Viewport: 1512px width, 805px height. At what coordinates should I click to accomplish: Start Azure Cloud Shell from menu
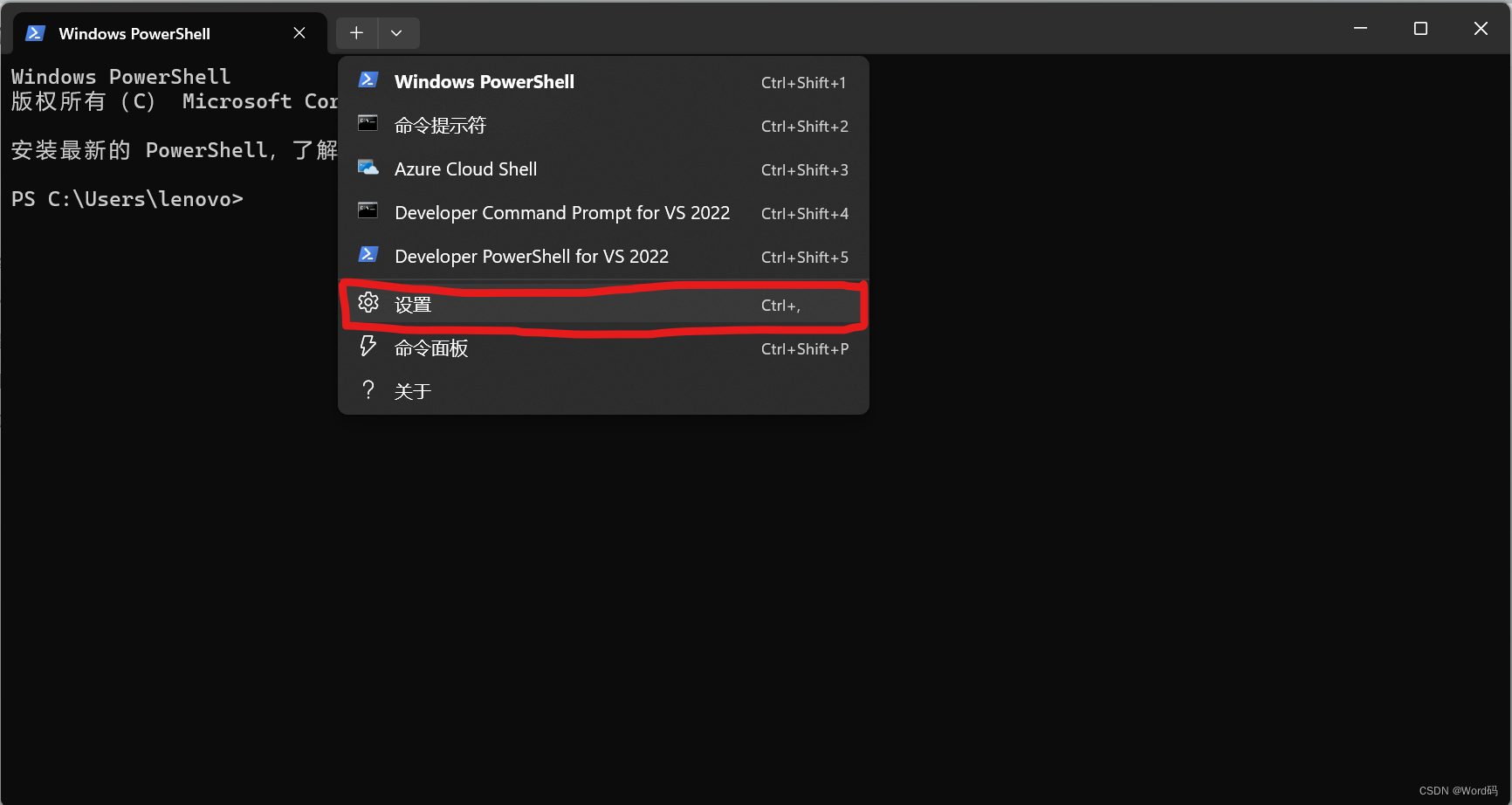point(603,169)
